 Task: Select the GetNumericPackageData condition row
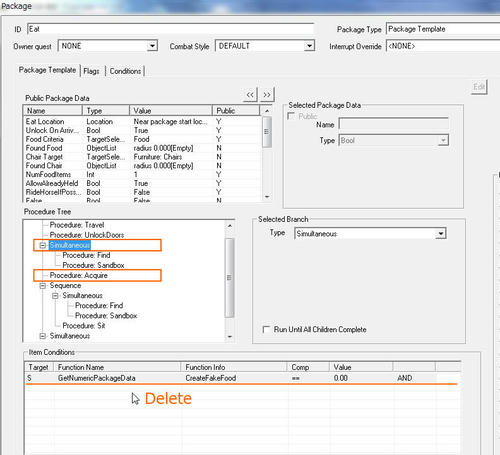[242, 378]
